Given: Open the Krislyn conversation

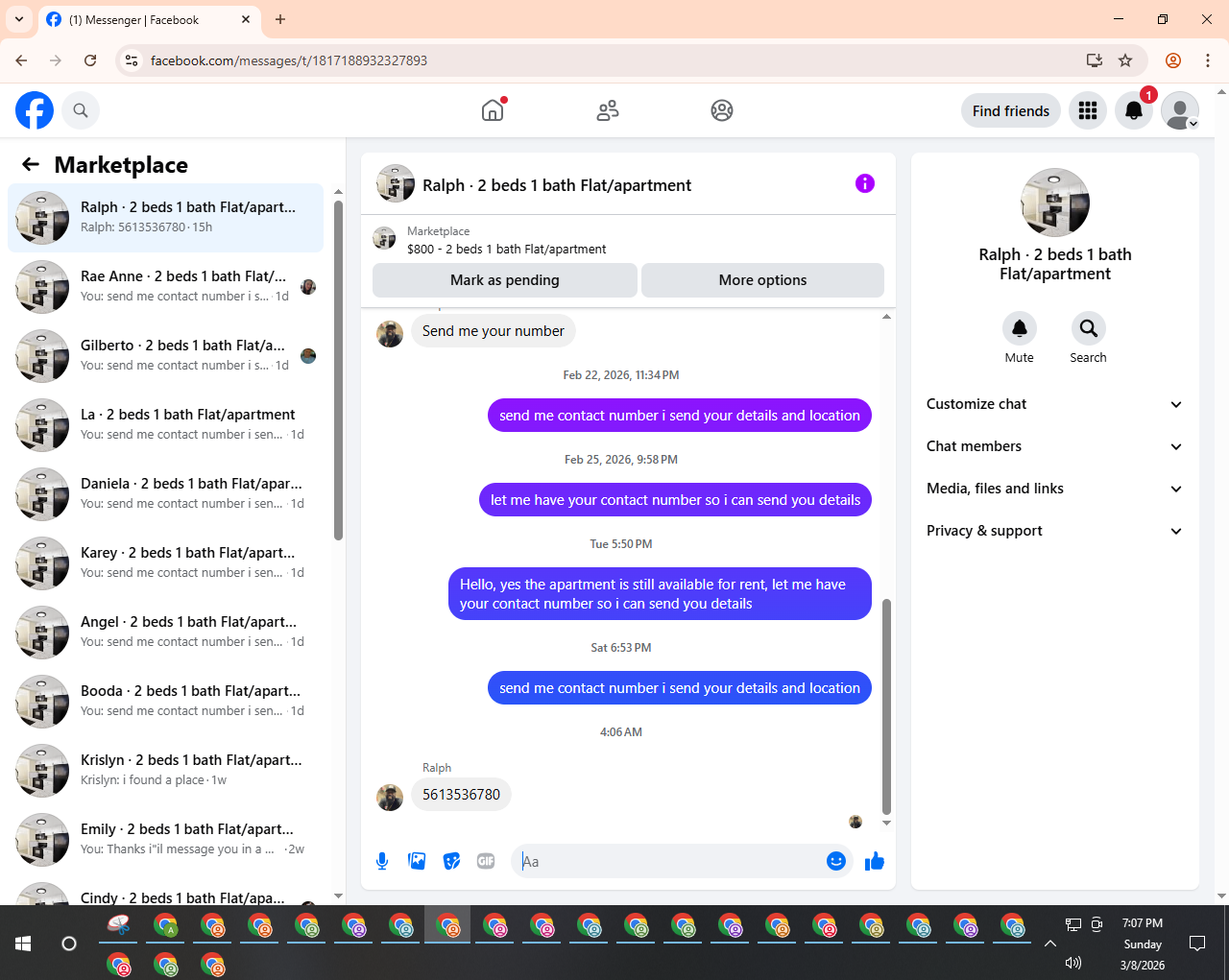Looking at the screenshot, I should pos(166,771).
